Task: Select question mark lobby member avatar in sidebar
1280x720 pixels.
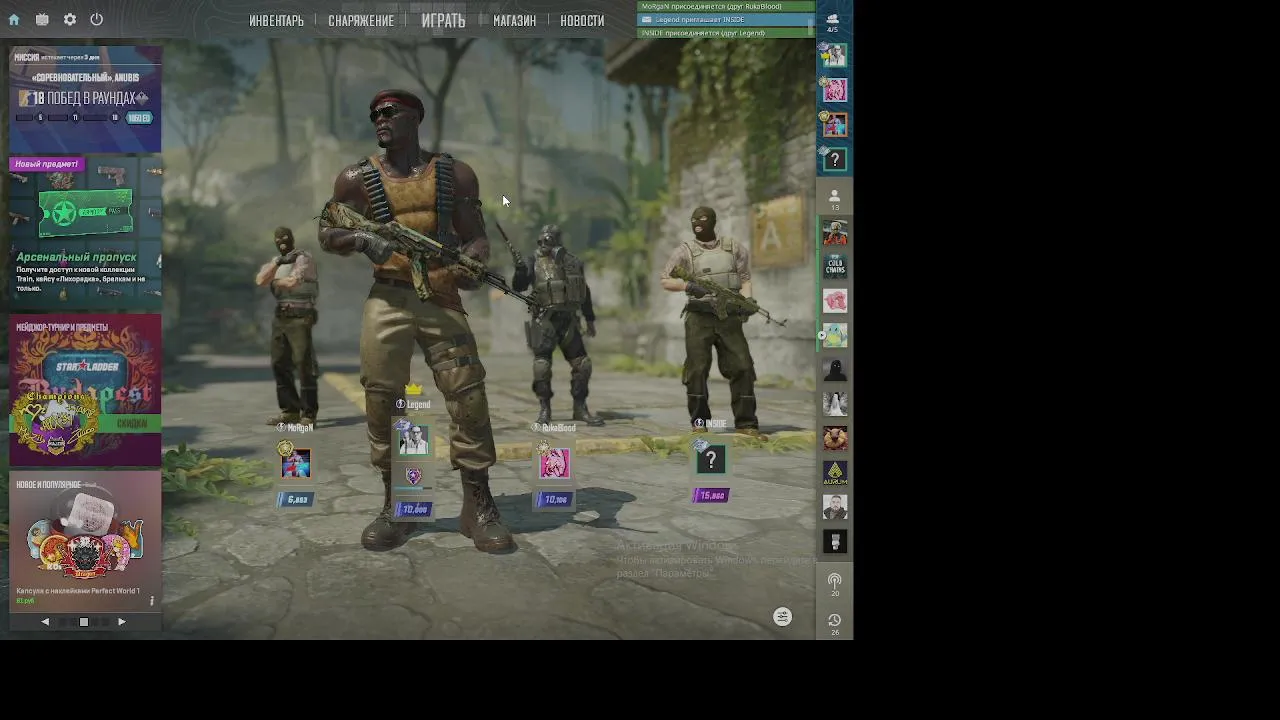Action: (834, 159)
